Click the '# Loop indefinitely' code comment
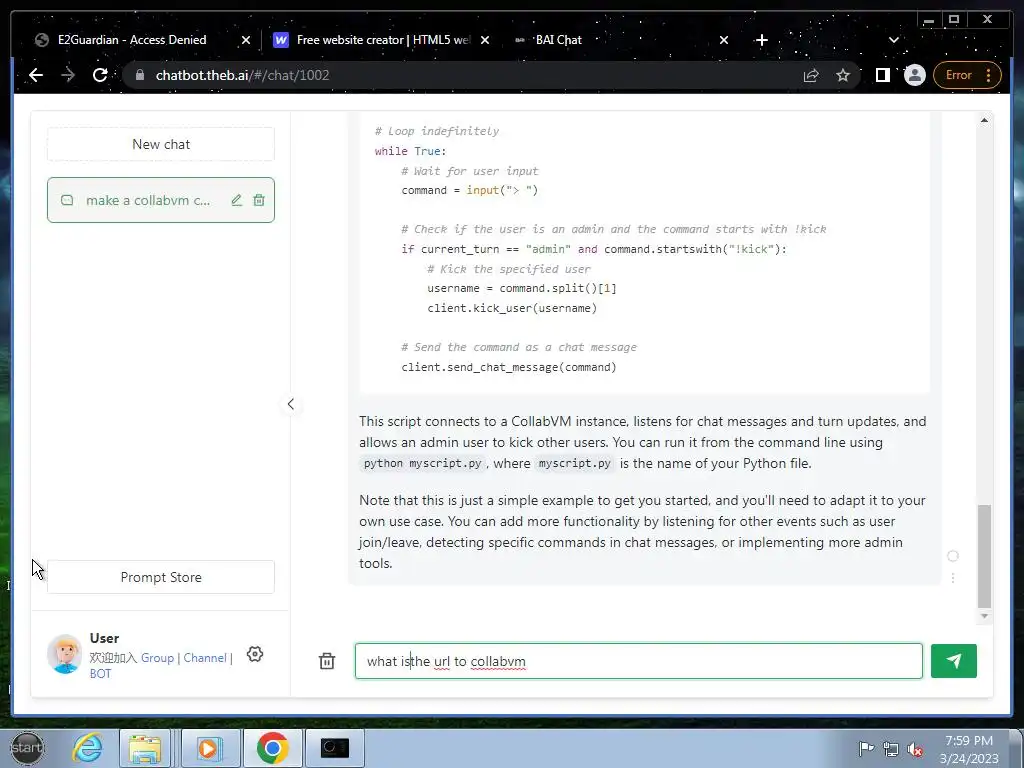Viewport: 1024px width, 768px height. pyautogui.click(x=437, y=131)
